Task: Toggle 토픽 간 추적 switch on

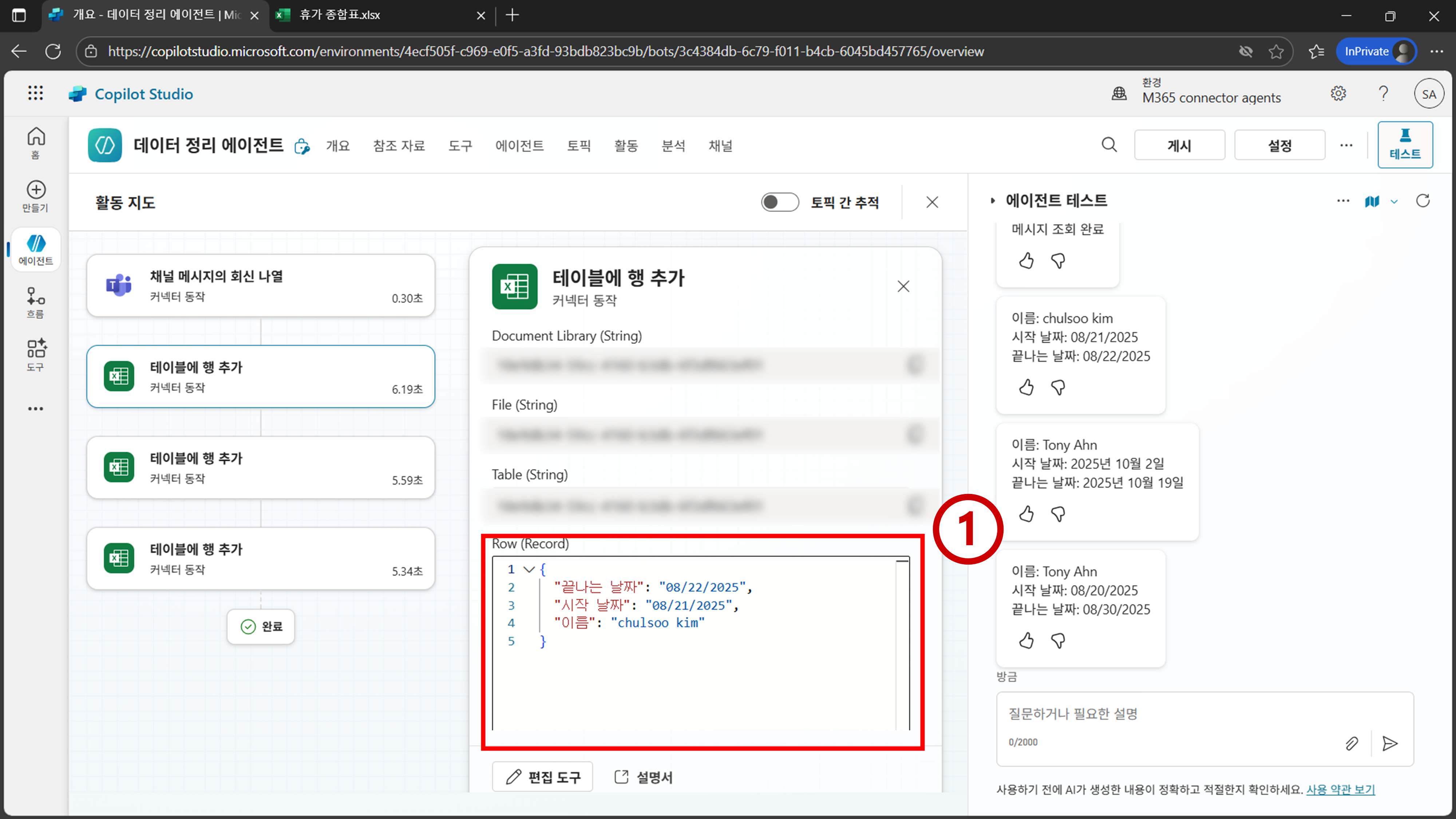Action: click(x=779, y=202)
